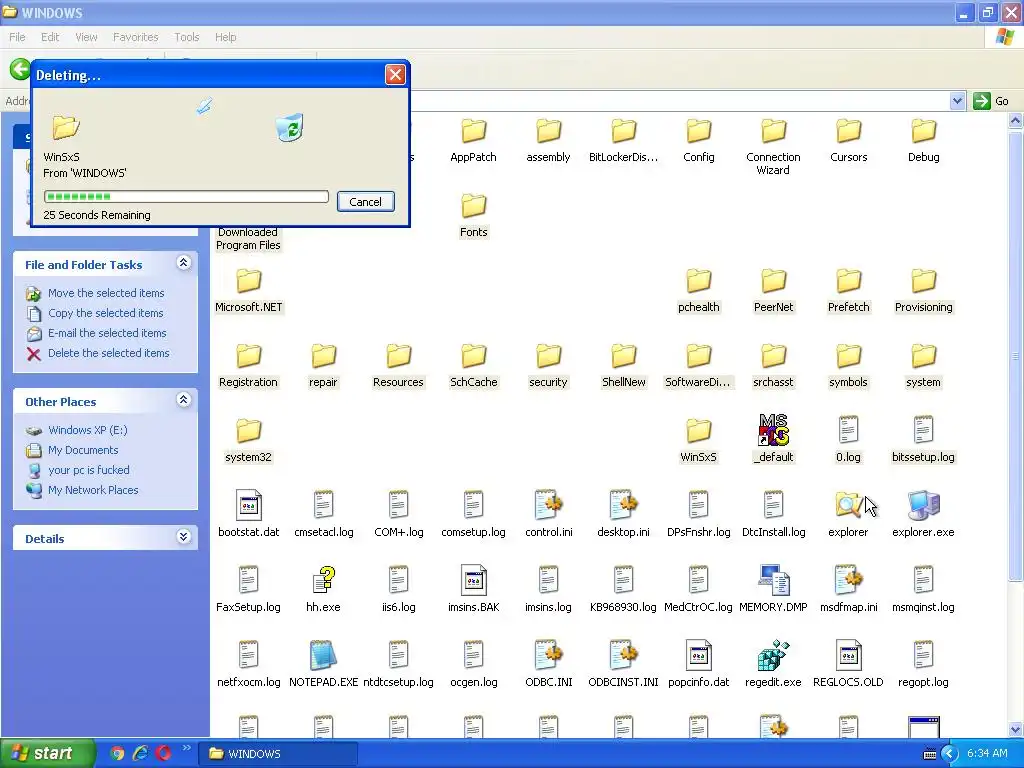The height and width of the screenshot is (768, 1024).
Task: Expand the quick launch chevron
Action: tap(186, 748)
